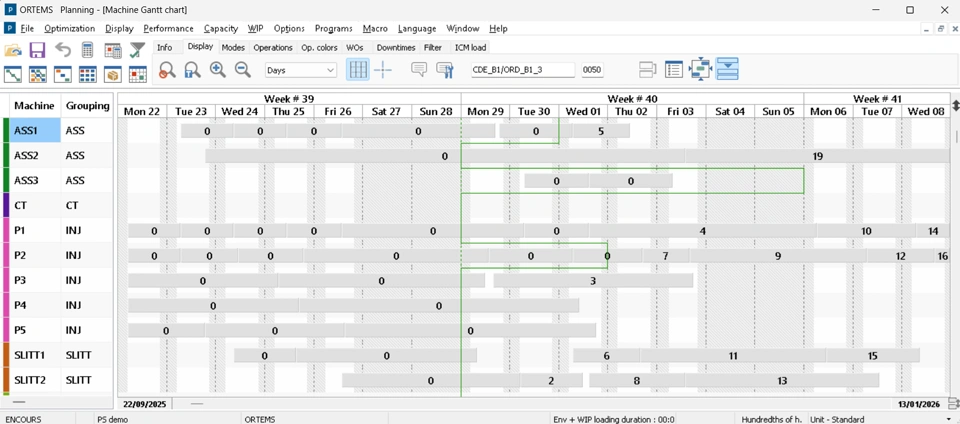This screenshot has width=960, height=424.
Task: Select the fit-to-window Gantt icon with arrows
Action: pos(699,70)
